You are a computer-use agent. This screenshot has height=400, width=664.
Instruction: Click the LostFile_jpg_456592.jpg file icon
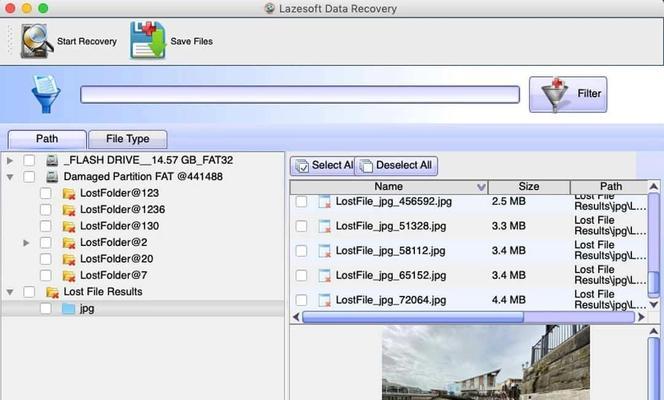pos(324,201)
